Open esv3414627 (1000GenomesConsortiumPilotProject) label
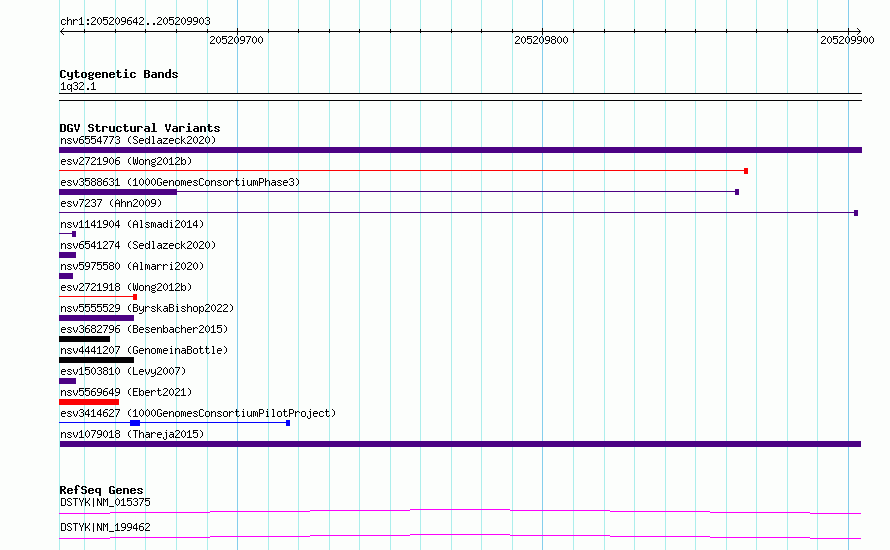Image resolution: width=890 pixels, height=550 pixels. click(x=198, y=413)
